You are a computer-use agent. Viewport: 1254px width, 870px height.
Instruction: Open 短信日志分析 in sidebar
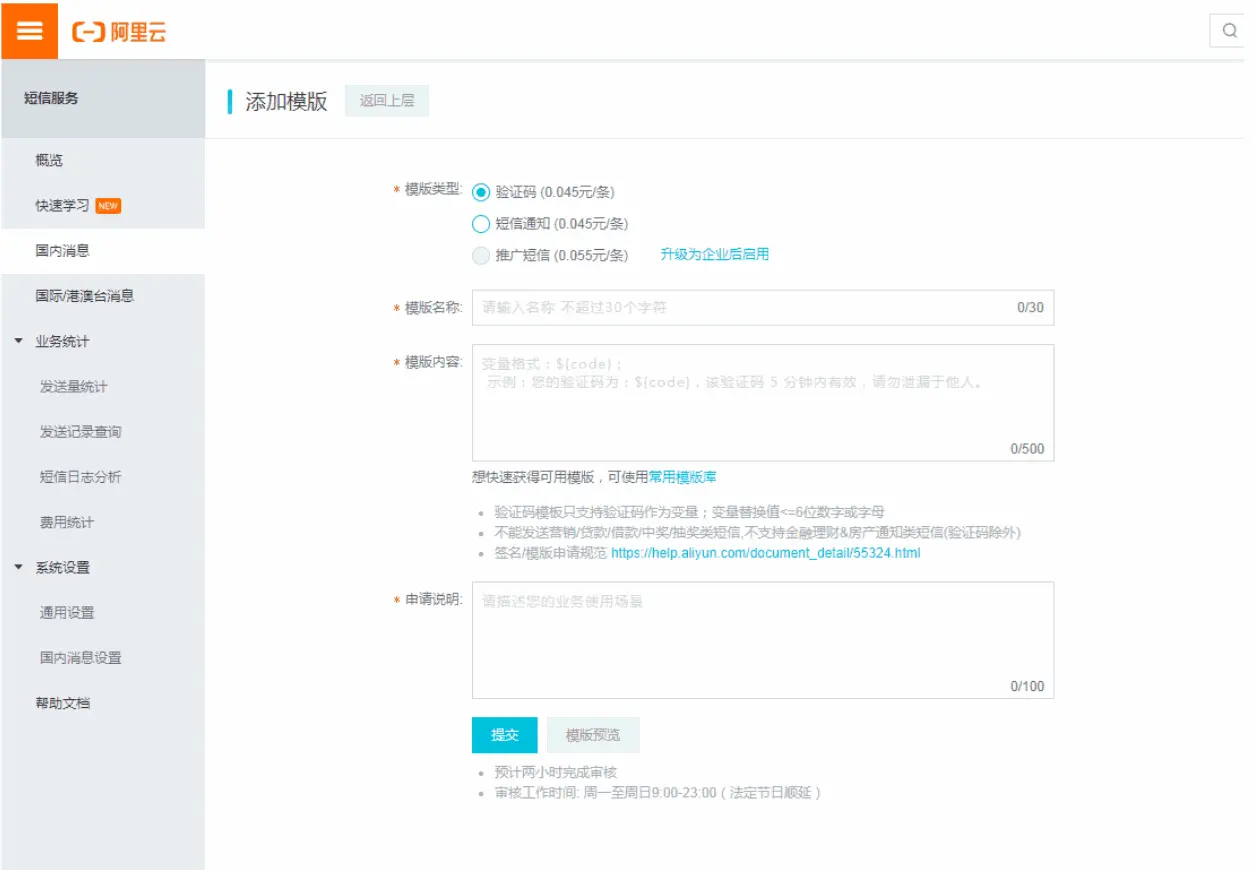81,477
